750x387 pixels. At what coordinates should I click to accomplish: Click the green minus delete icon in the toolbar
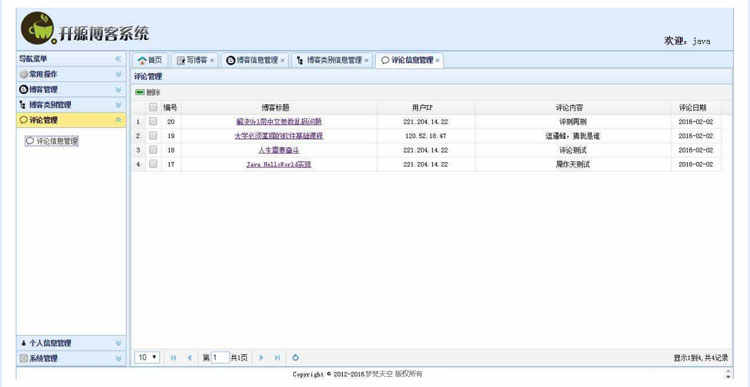(140, 92)
